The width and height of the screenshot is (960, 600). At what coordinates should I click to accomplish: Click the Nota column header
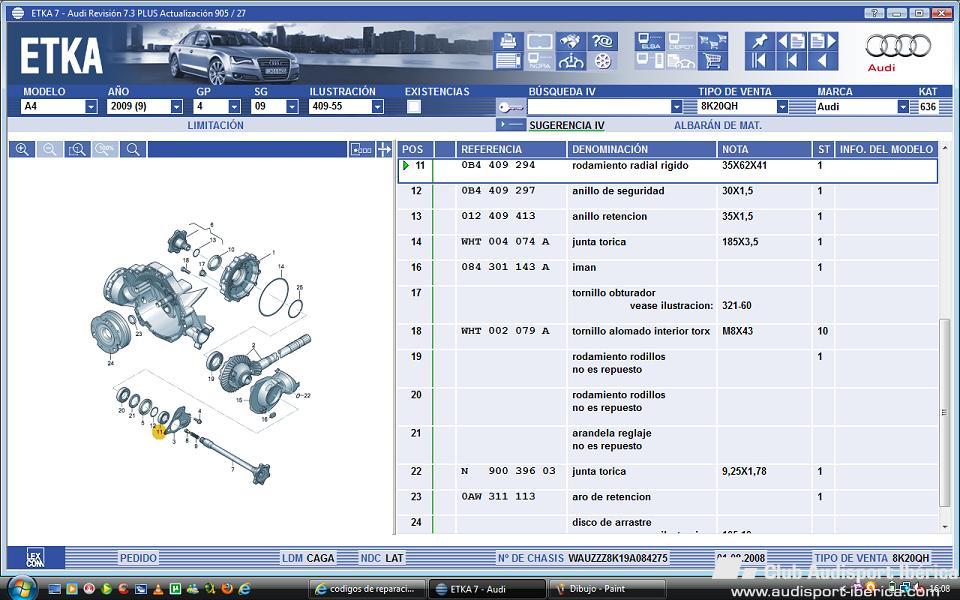pos(765,149)
